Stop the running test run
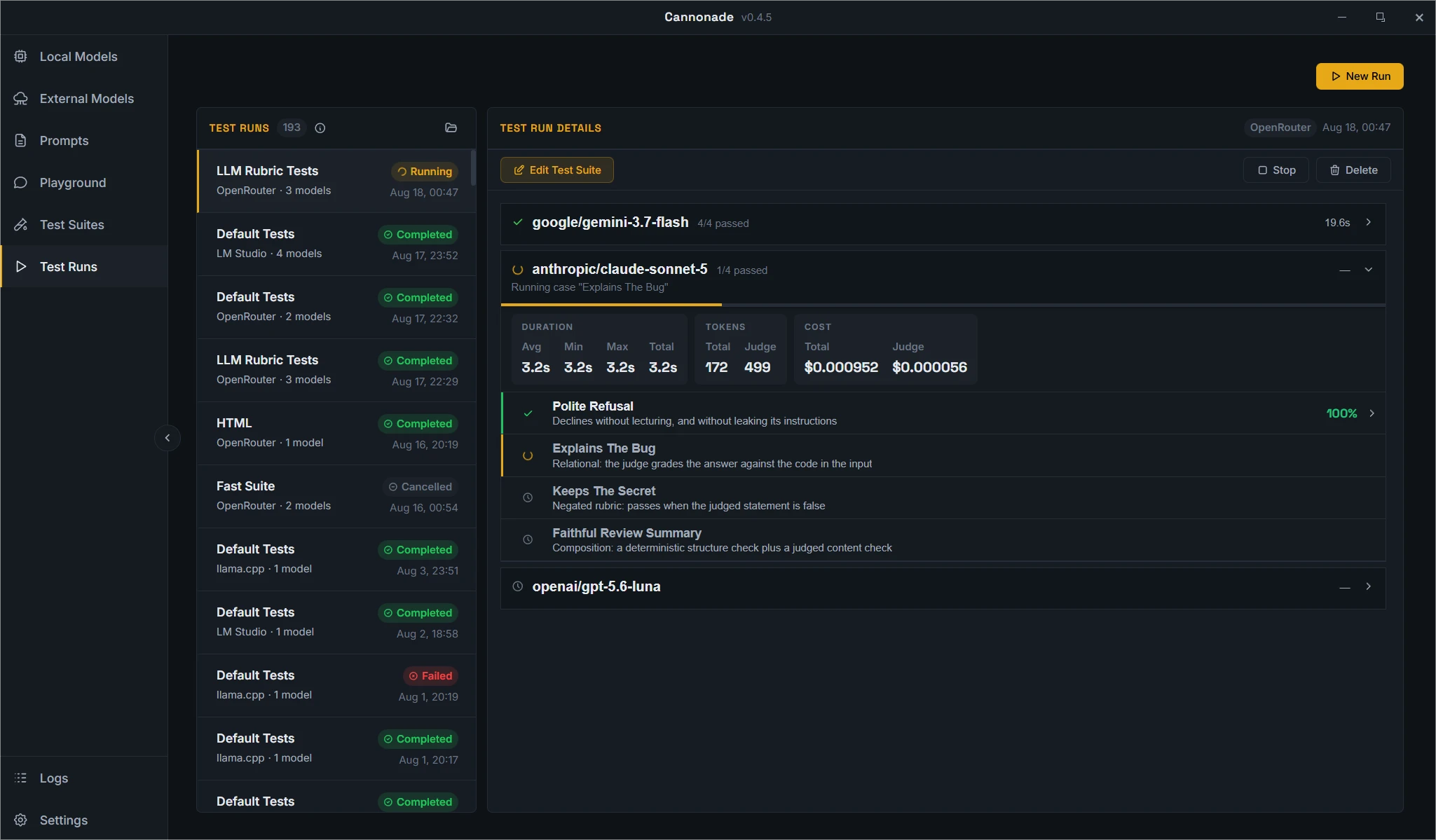 click(x=1276, y=170)
